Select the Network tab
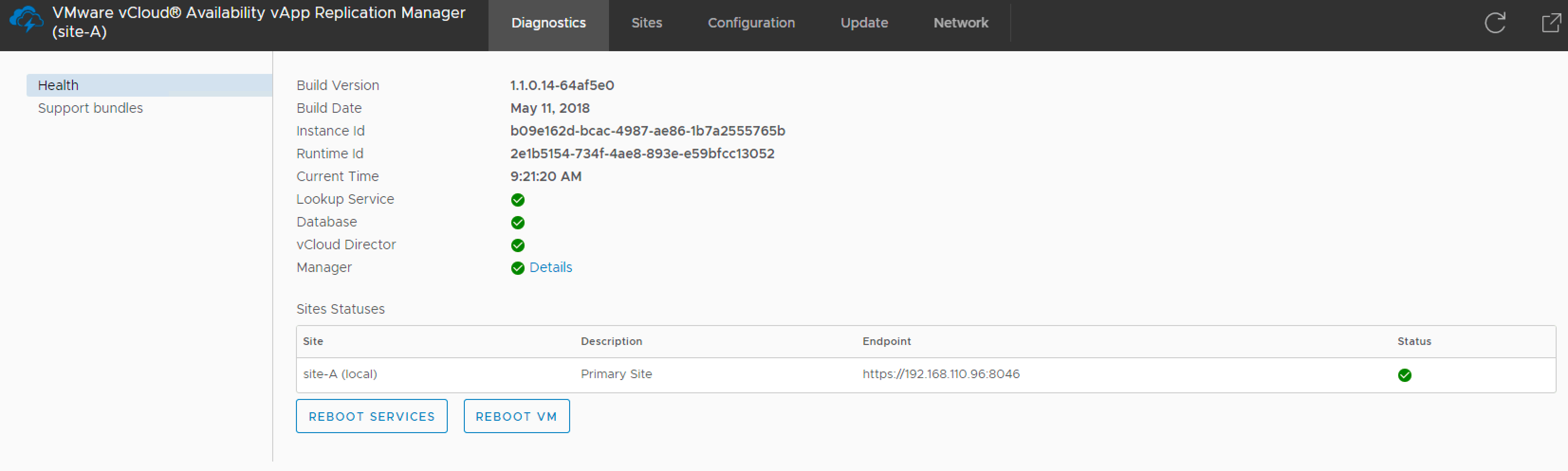Viewport: 1568px width, 471px height. point(960,23)
